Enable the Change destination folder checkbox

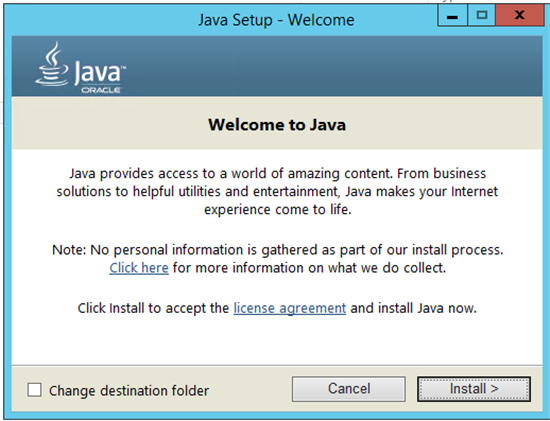pos(34,390)
